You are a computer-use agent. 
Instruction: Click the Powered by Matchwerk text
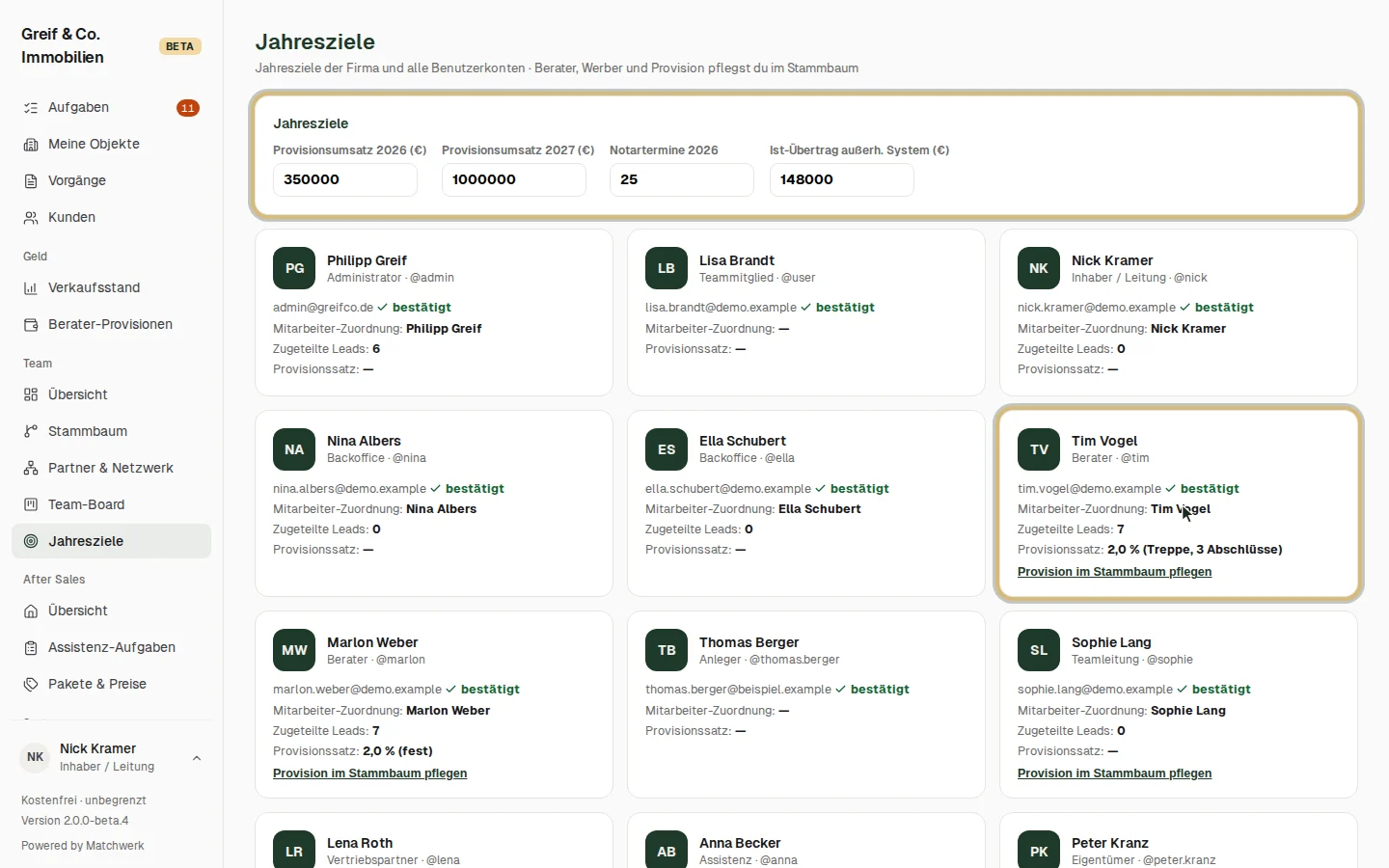(83, 846)
